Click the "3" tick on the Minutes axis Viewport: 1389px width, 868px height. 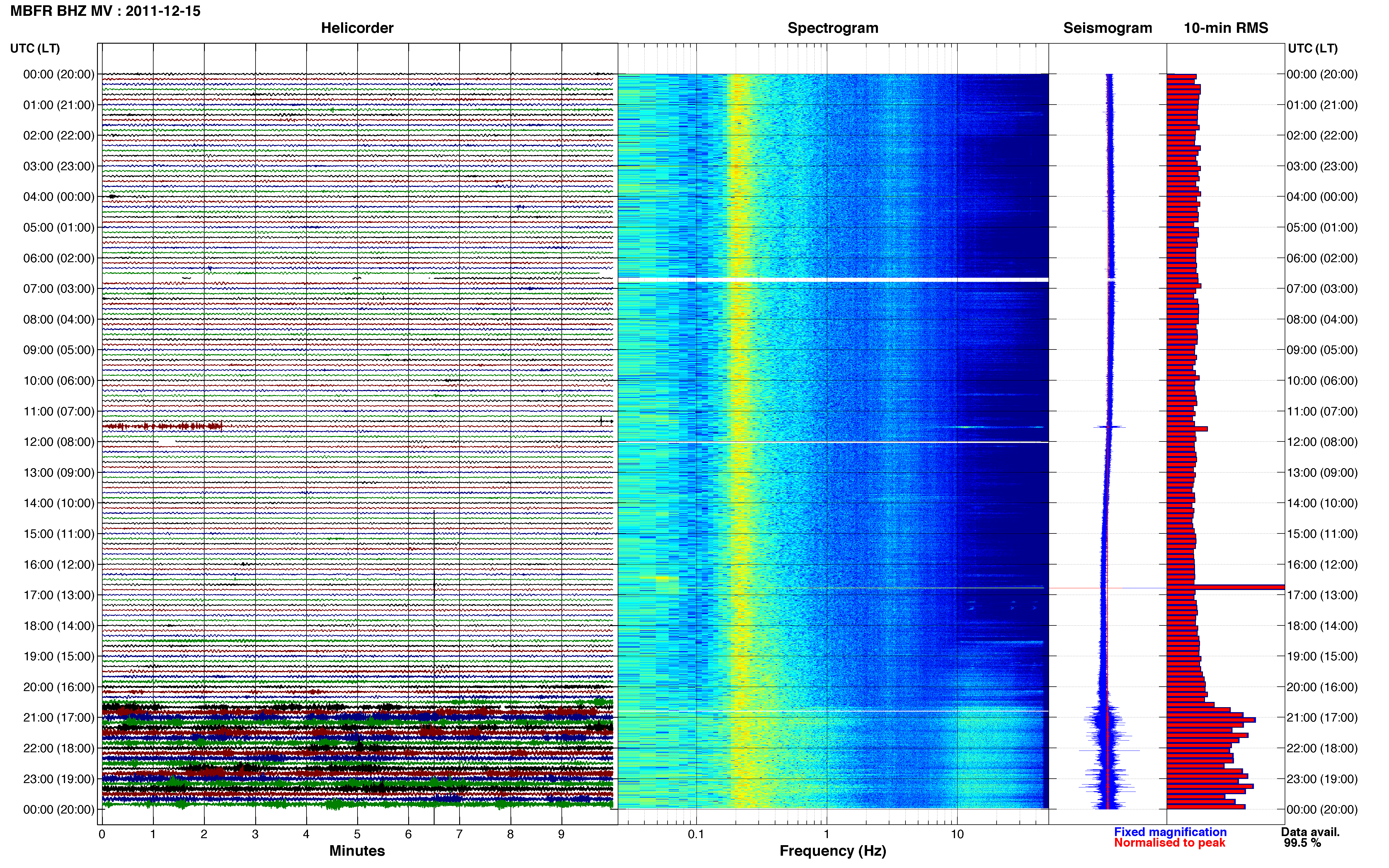tap(255, 834)
